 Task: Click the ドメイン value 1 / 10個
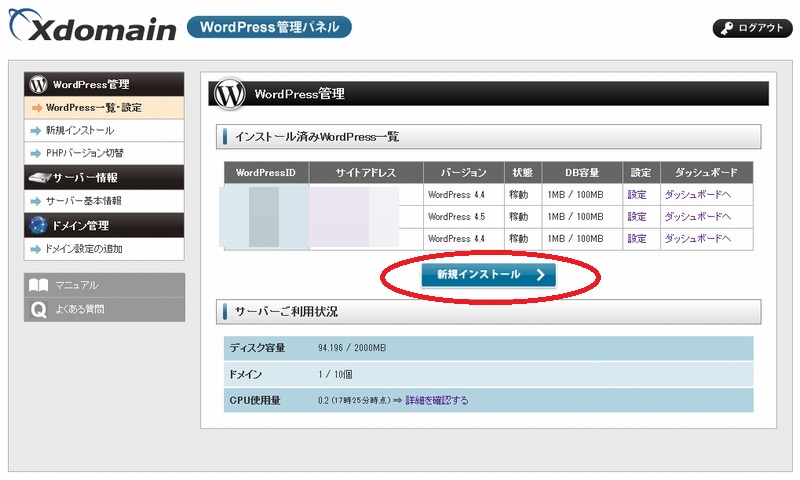(335, 374)
